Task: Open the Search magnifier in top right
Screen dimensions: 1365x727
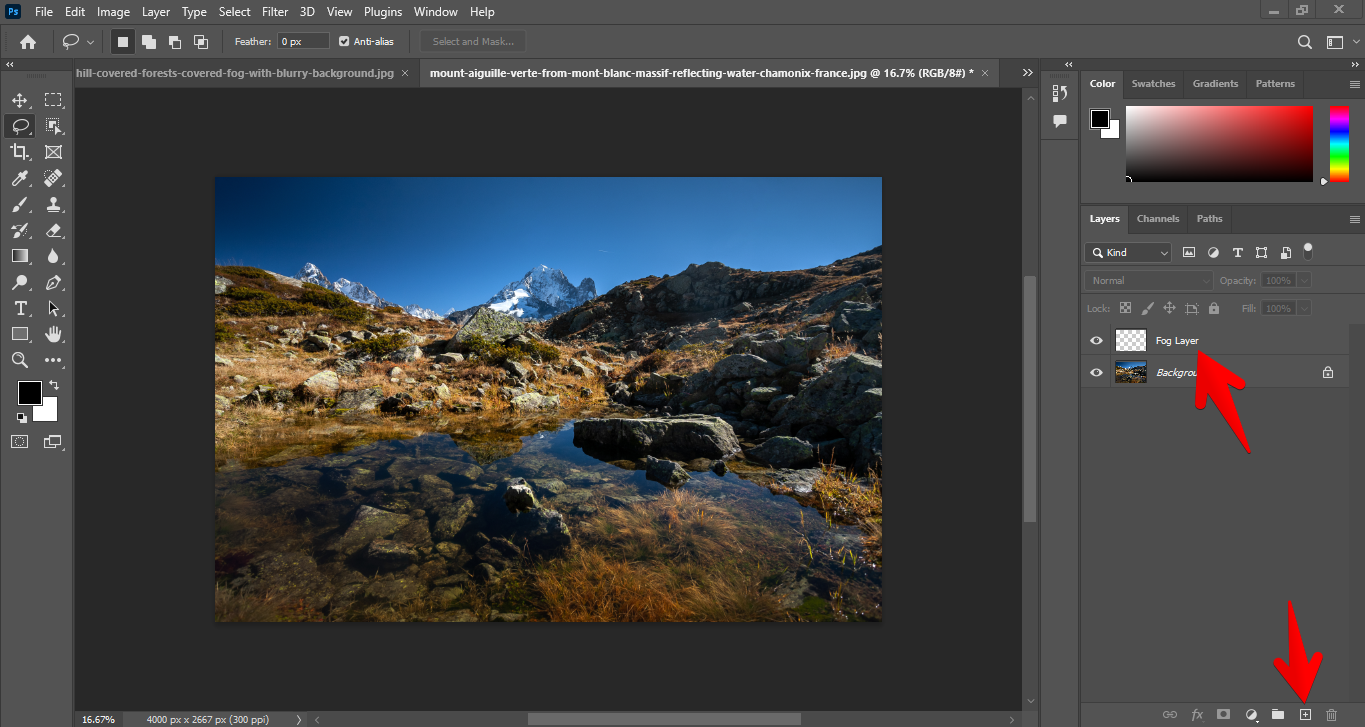Action: pos(1305,42)
